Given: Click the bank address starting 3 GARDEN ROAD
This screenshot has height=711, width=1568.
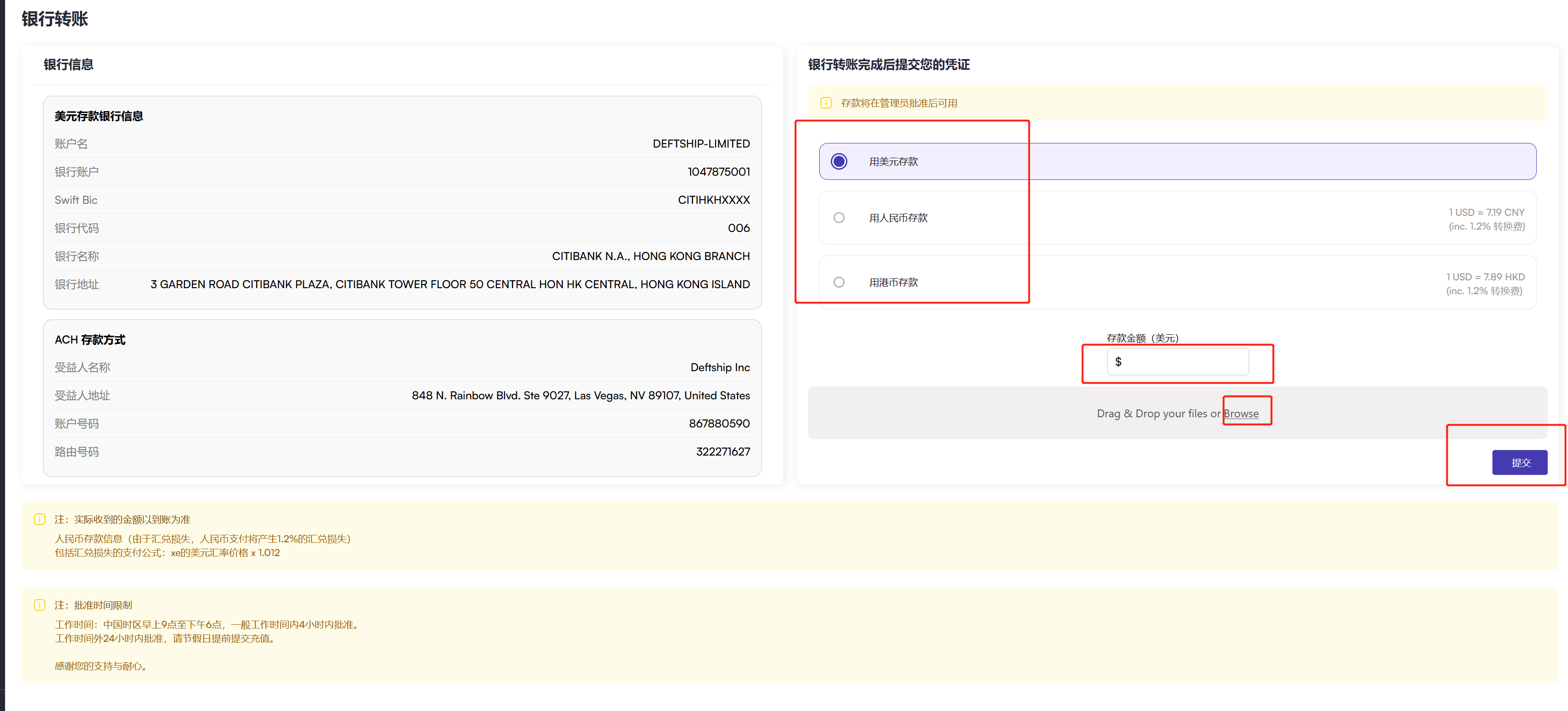Looking at the screenshot, I should pyautogui.click(x=450, y=284).
